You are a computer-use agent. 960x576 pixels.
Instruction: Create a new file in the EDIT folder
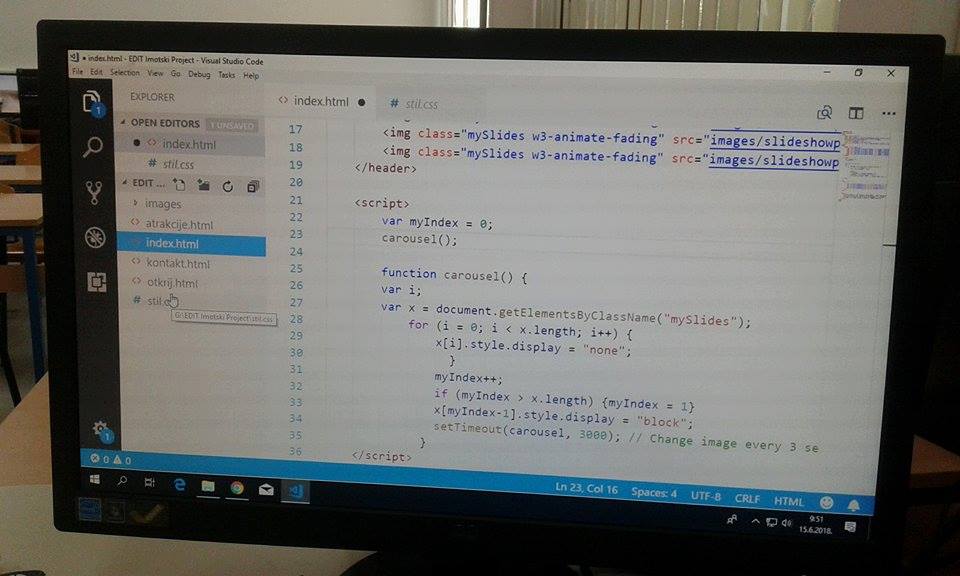[x=179, y=184]
